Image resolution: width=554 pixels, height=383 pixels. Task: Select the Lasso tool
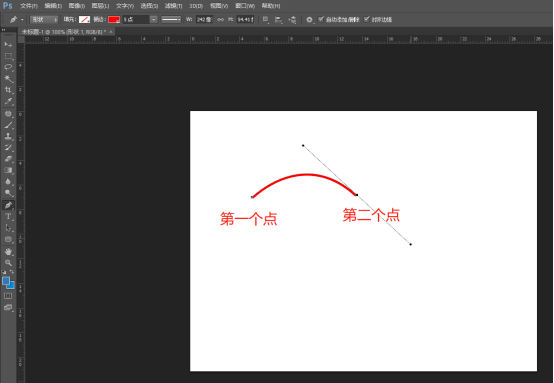coord(8,67)
